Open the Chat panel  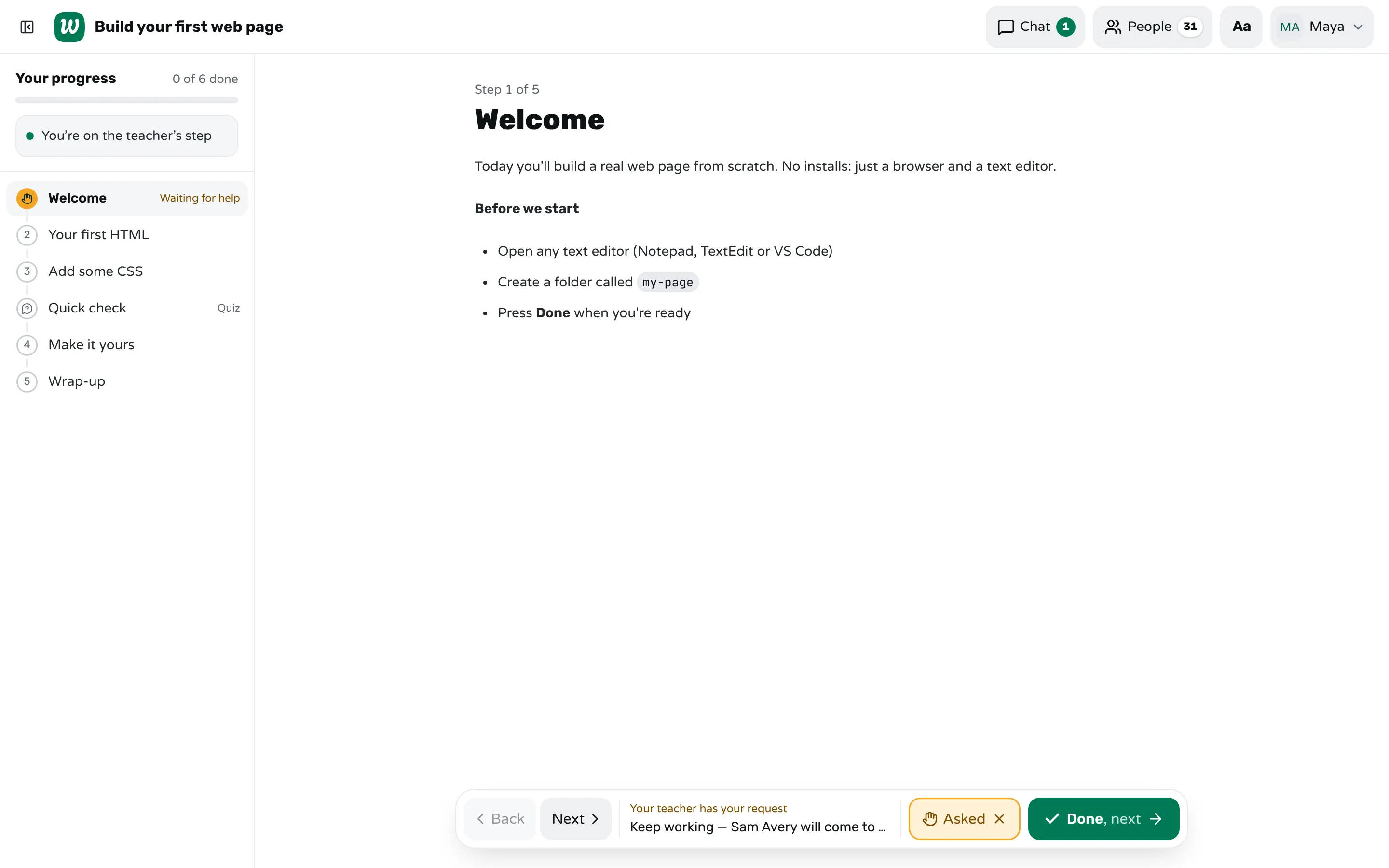pos(1035,27)
